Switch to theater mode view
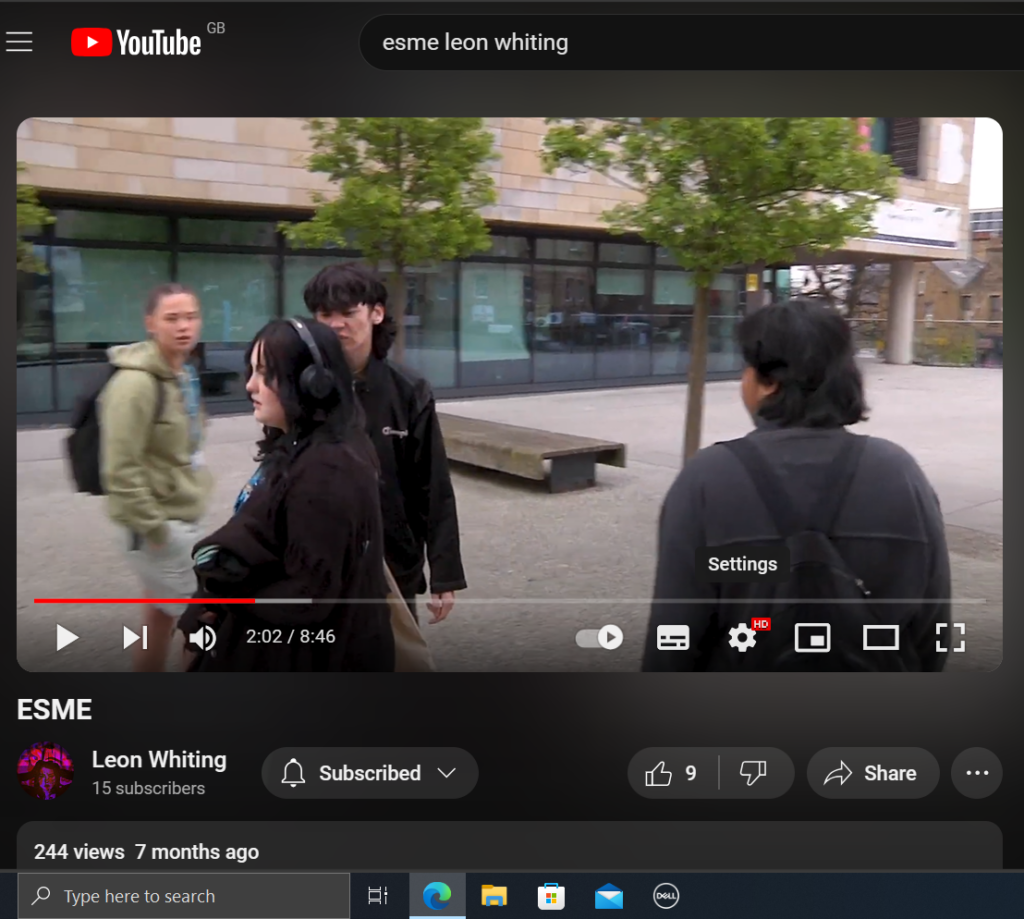The height and width of the screenshot is (919, 1024). pos(881,637)
